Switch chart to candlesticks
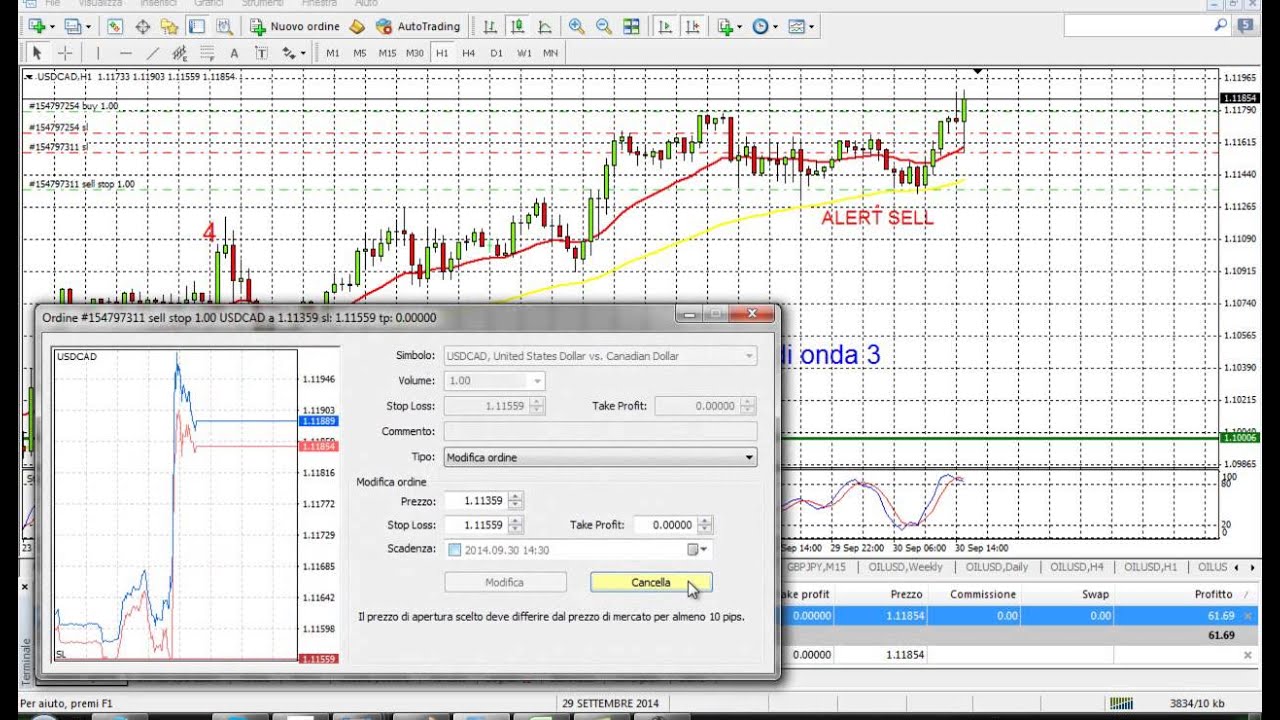Image resolution: width=1280 pixels, height=720 pixels. [x=516, y=26]
